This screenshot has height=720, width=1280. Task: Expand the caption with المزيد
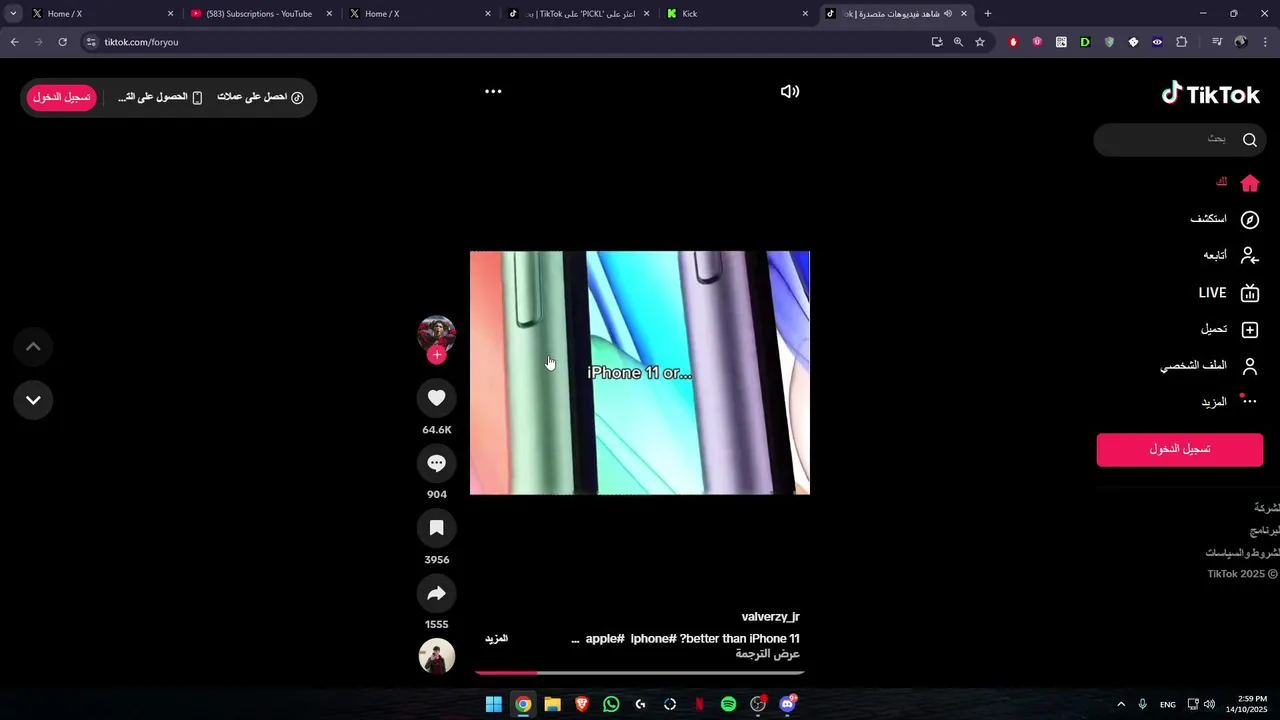tap(497, 638)
